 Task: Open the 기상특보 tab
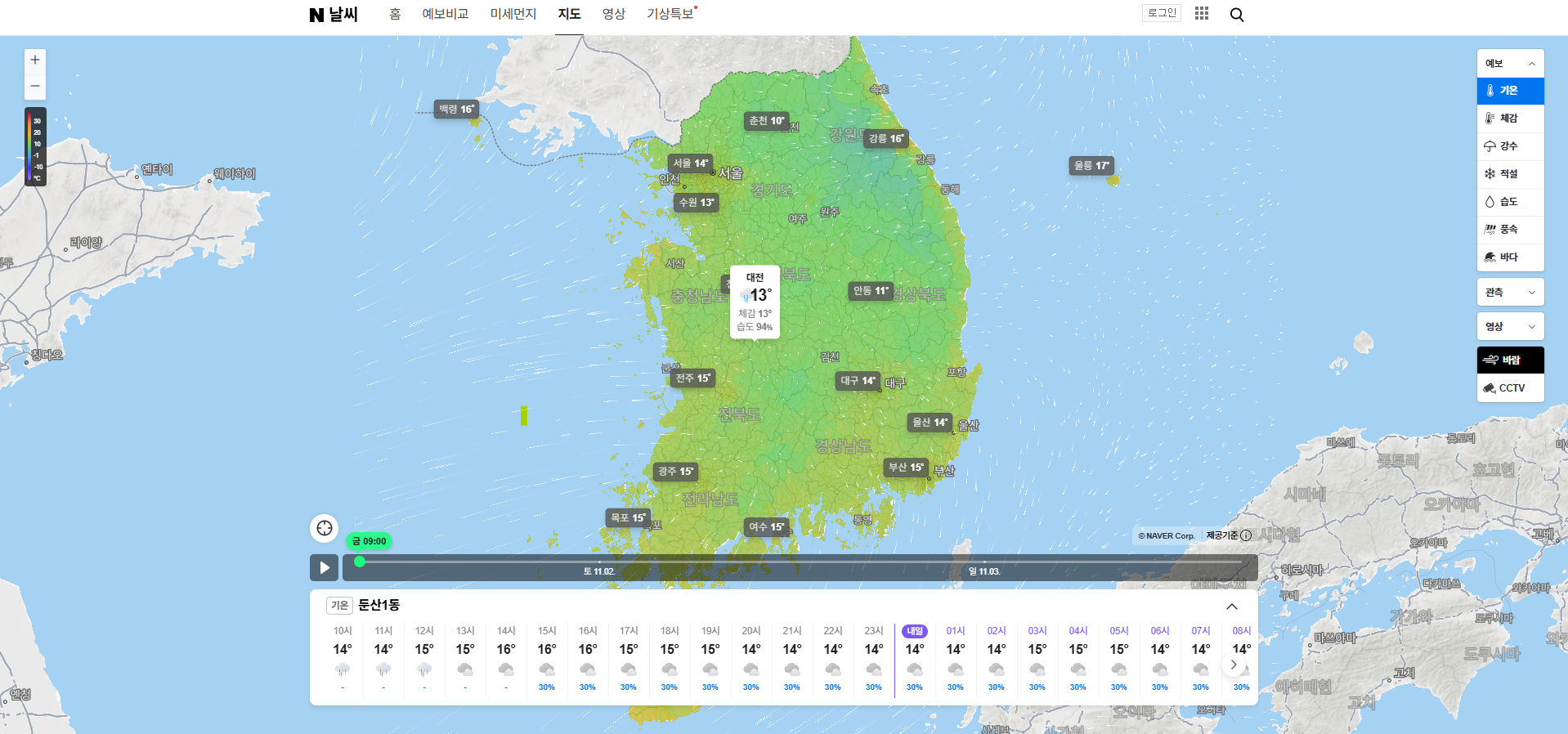point(670,15)
